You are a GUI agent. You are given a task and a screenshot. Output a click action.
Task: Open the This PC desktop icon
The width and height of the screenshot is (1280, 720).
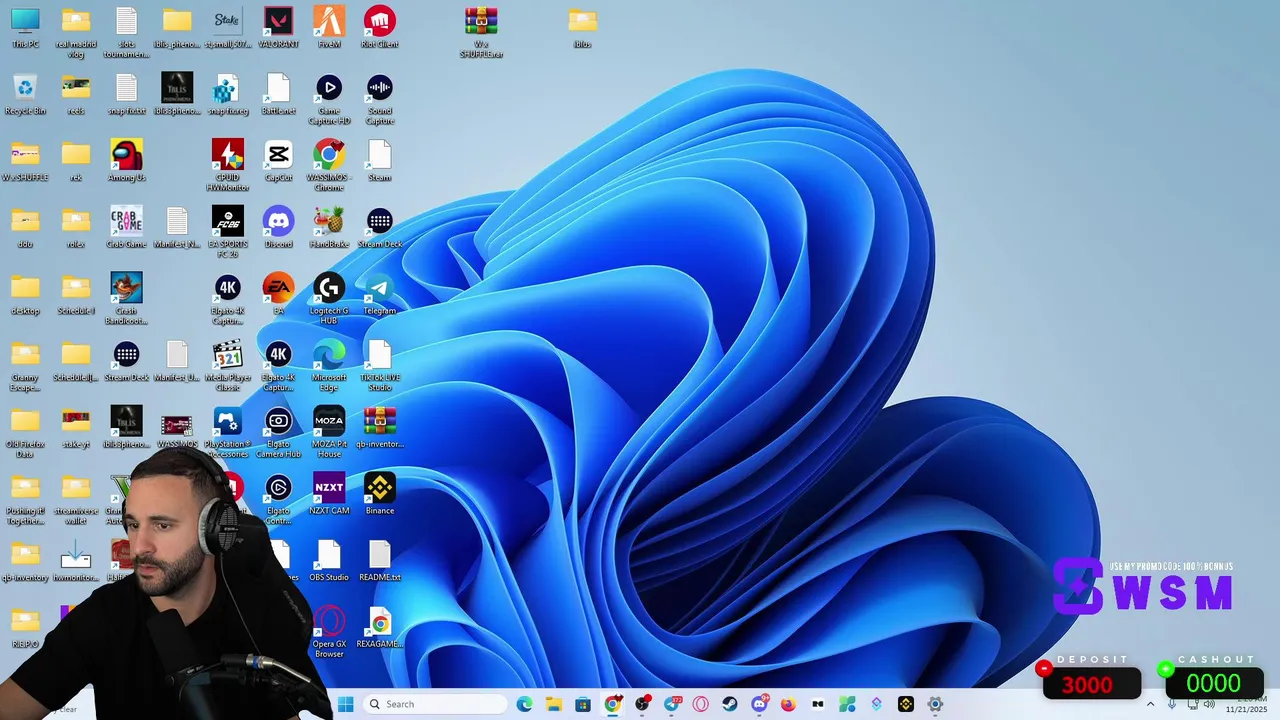(x=25, y=28)
